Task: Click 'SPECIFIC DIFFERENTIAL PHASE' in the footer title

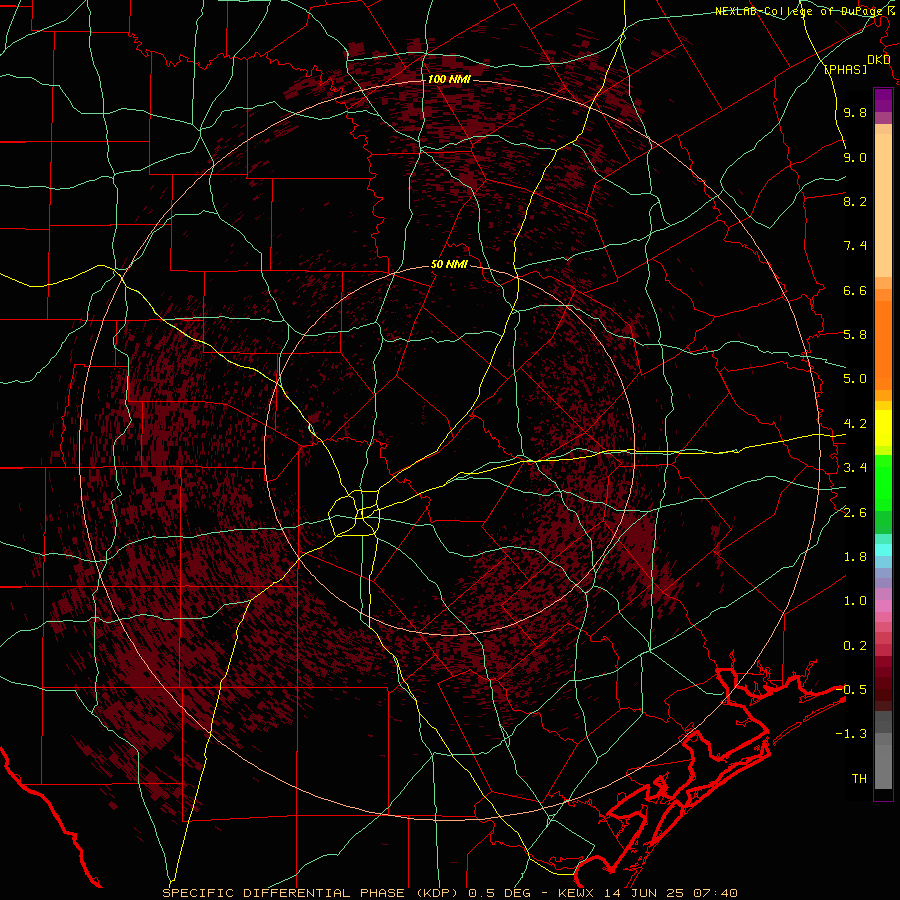Action: 284,893
